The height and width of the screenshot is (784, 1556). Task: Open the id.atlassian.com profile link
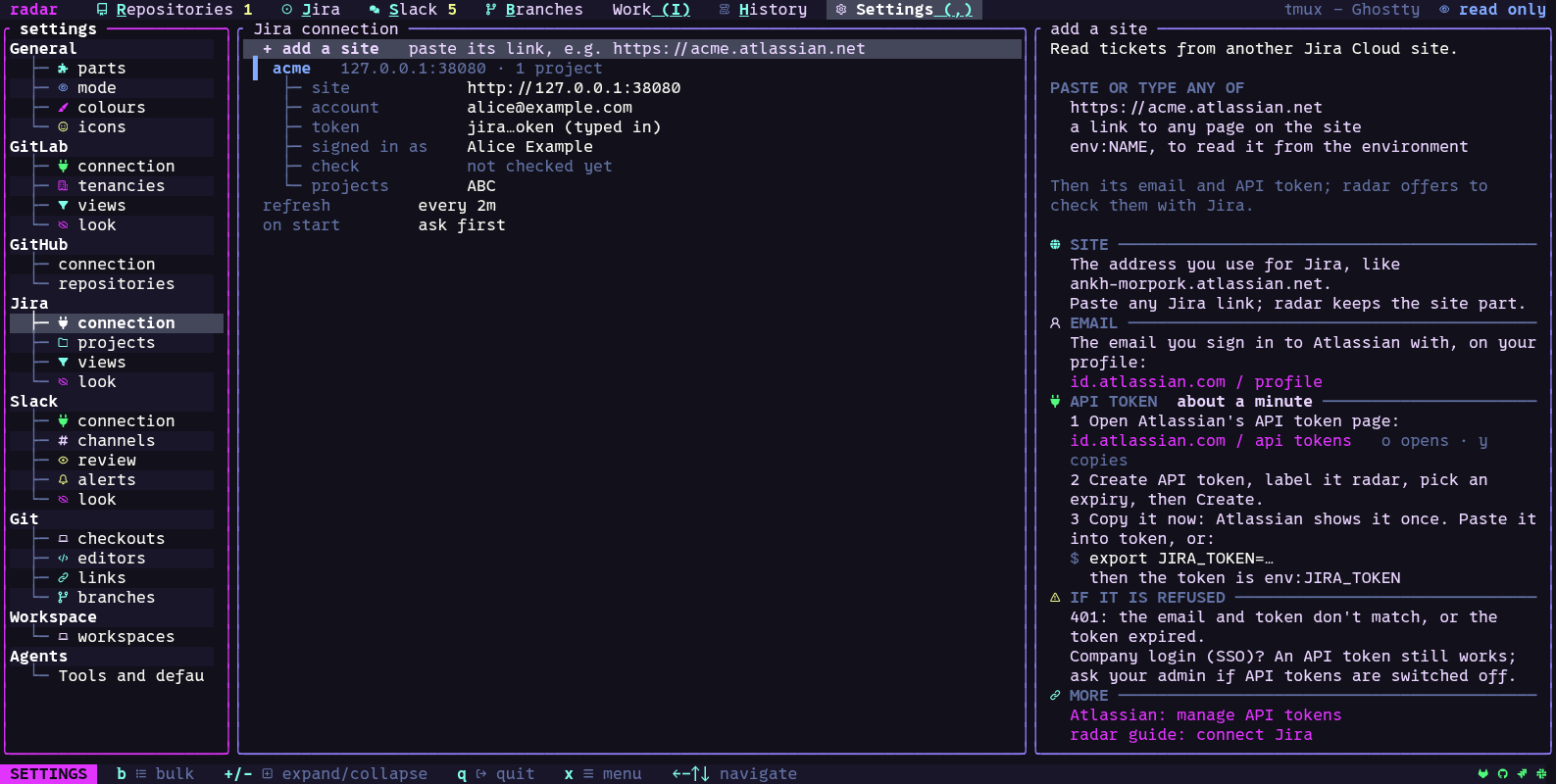click(x=1196, y=382)
